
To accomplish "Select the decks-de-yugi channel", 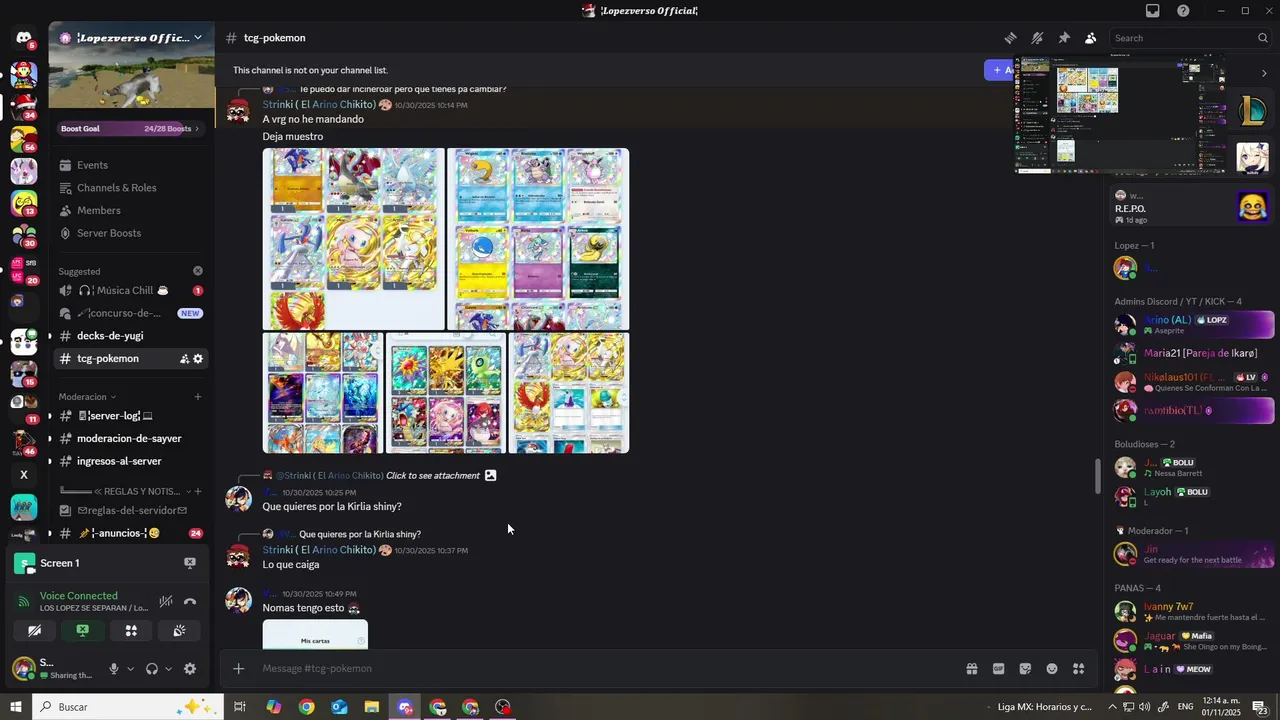I will pyautogui.click(x=131, y=336).
